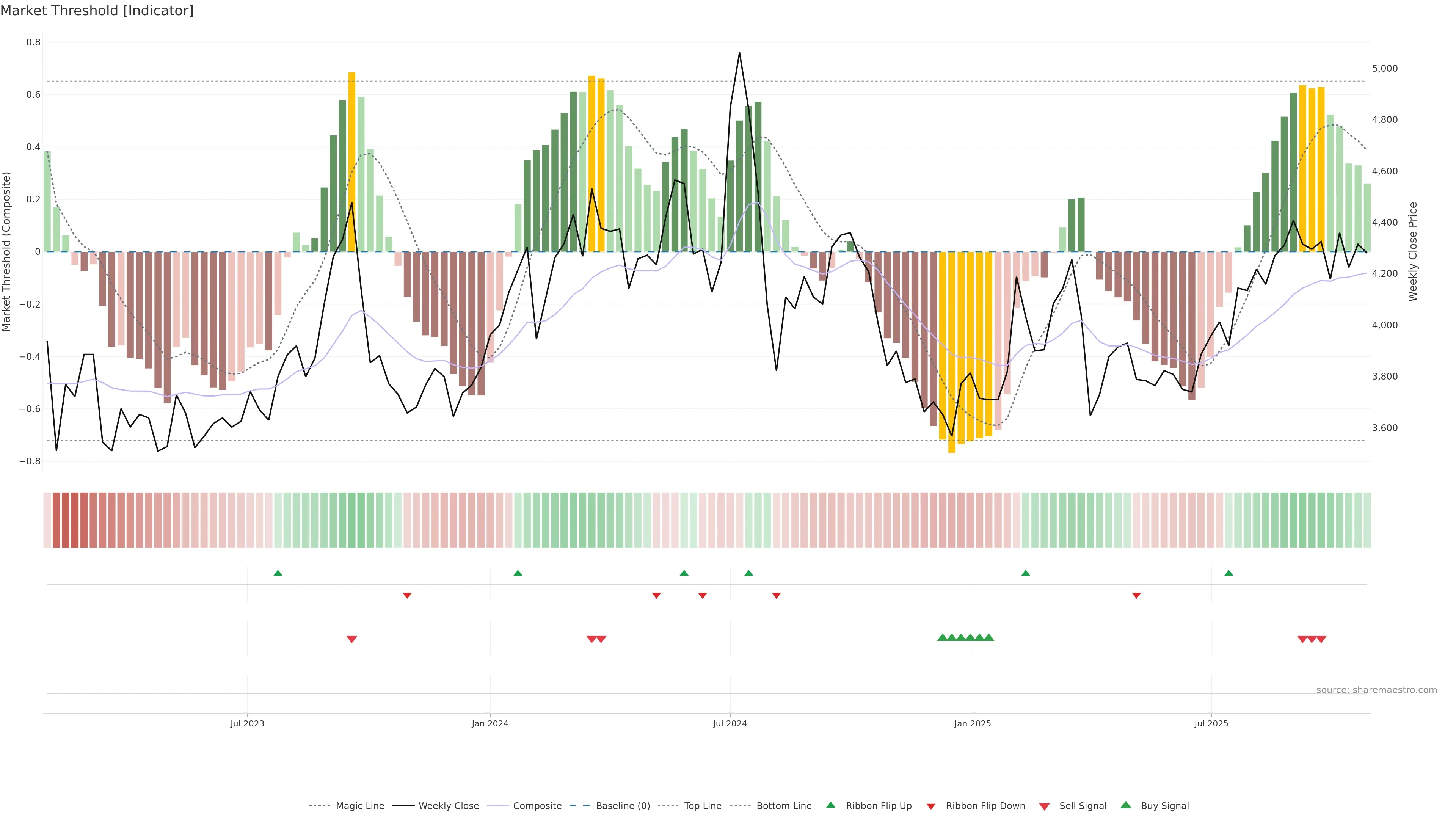Click the source: sharemaestro.com text
Image resolution: width=1456 pixels, height=819 pixels.
pyautogui.click(x=1376, y=690)
